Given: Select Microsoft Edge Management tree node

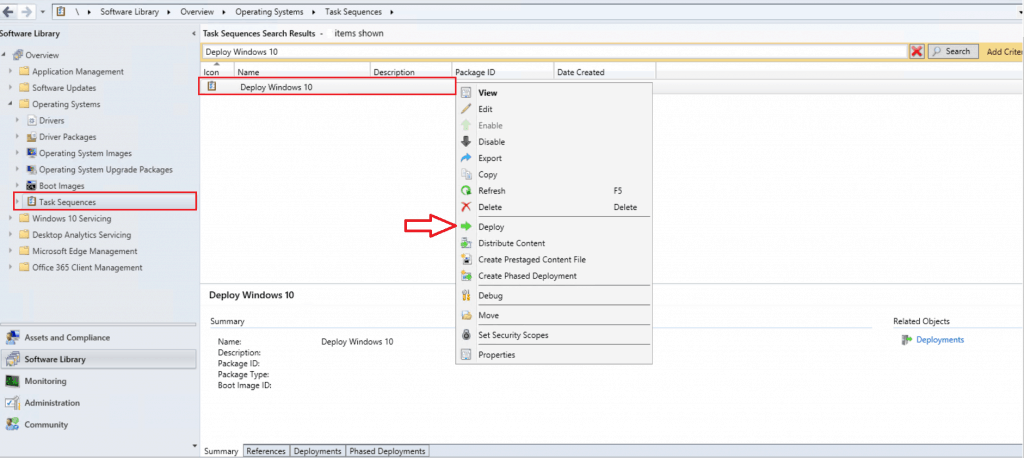Looking at the screenshot, I should tap(85, 252).
